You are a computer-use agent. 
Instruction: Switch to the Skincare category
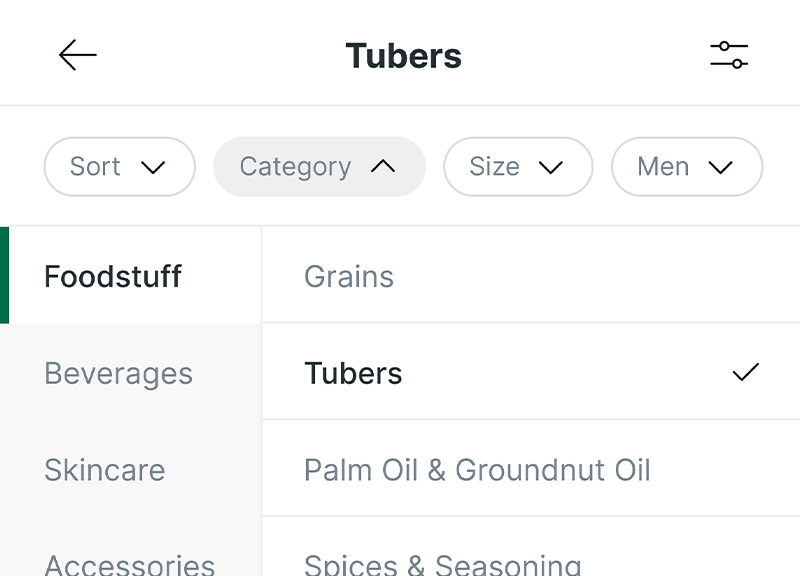pyautogui.click(x=104, y=470)
